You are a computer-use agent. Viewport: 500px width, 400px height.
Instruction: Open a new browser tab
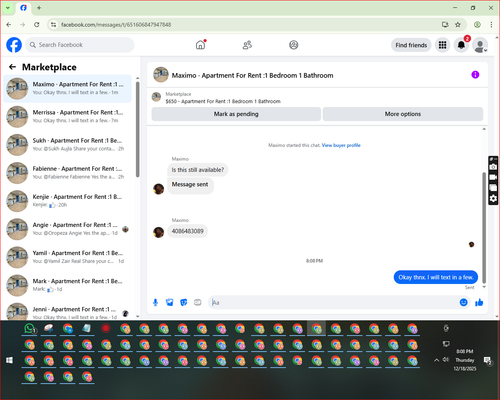pos(39,8)
